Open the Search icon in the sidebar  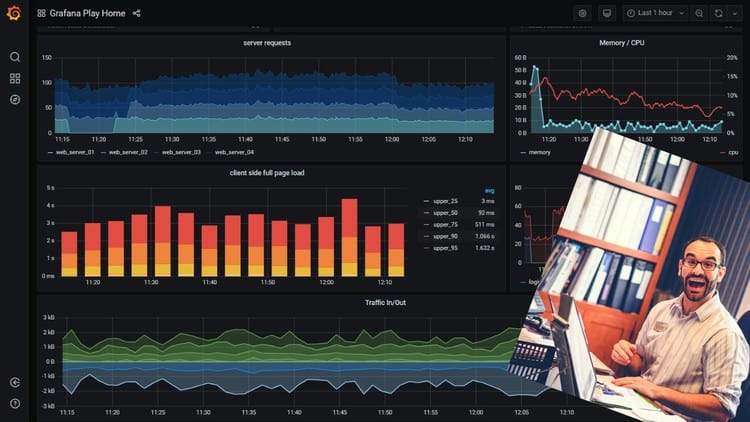click(x=15, y=57)
